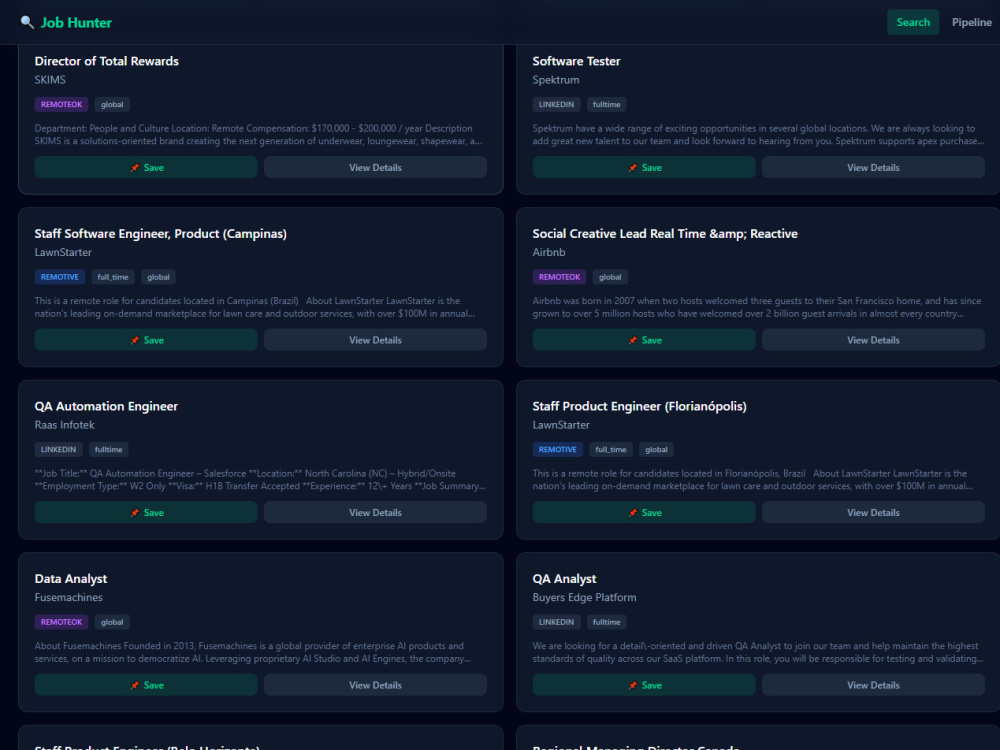Click LINKEDIN tag on Buyers Edge Platform card
The width and height of the screenshot is (1000, 750).
click(x=556, y=622)
